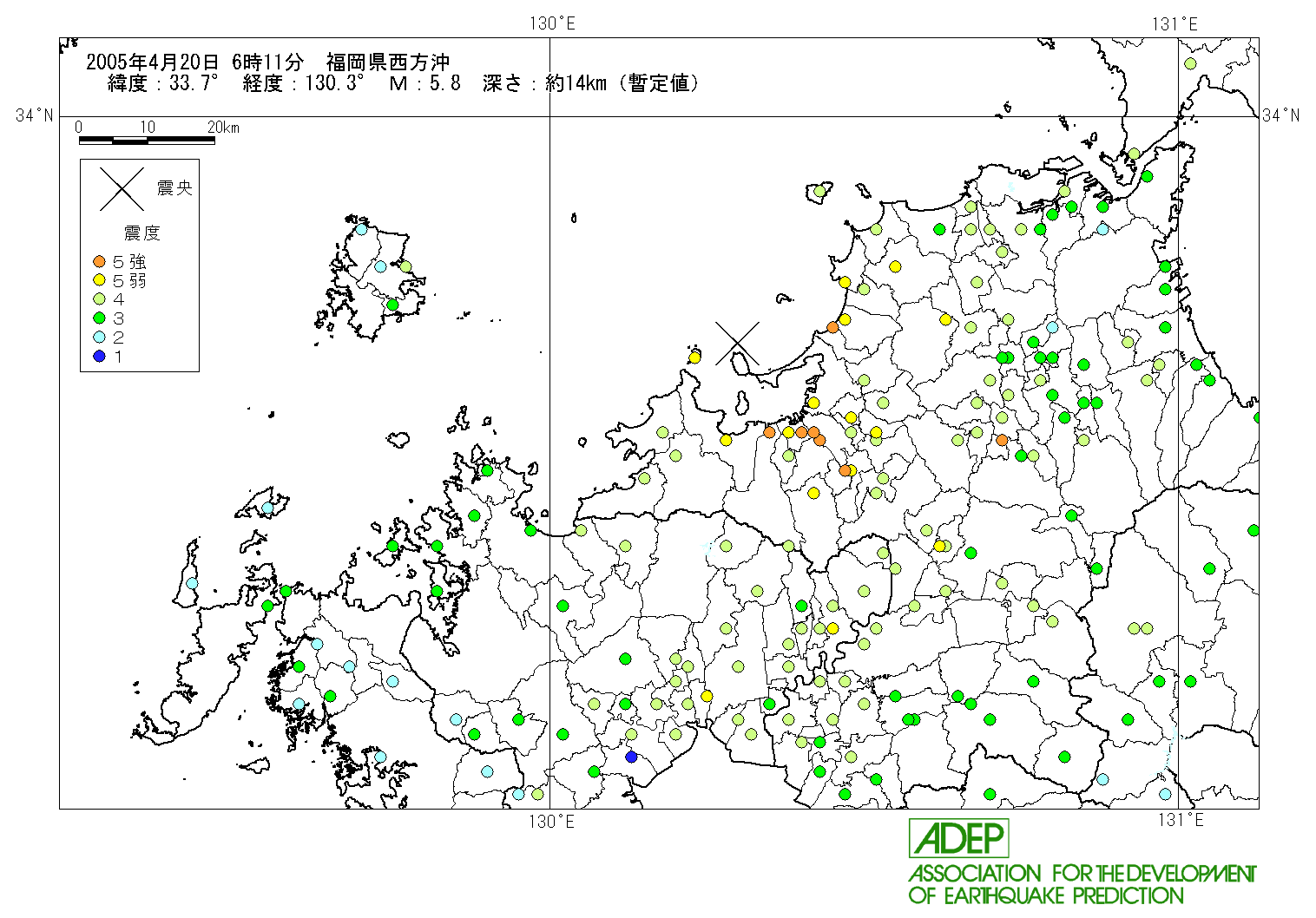The width and height of the screenshot is (1316, 918).
Task: Select the cyan intensity 2 legend dot
Action: coord(99,338)
